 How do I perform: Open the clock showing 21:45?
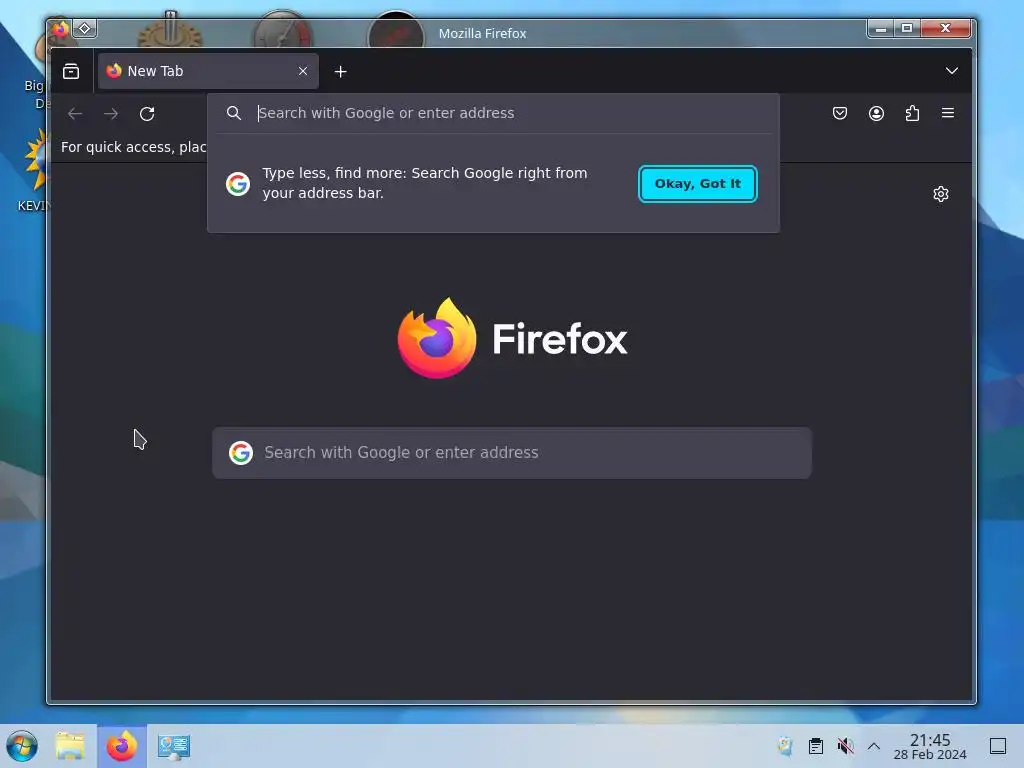point(930,746)
